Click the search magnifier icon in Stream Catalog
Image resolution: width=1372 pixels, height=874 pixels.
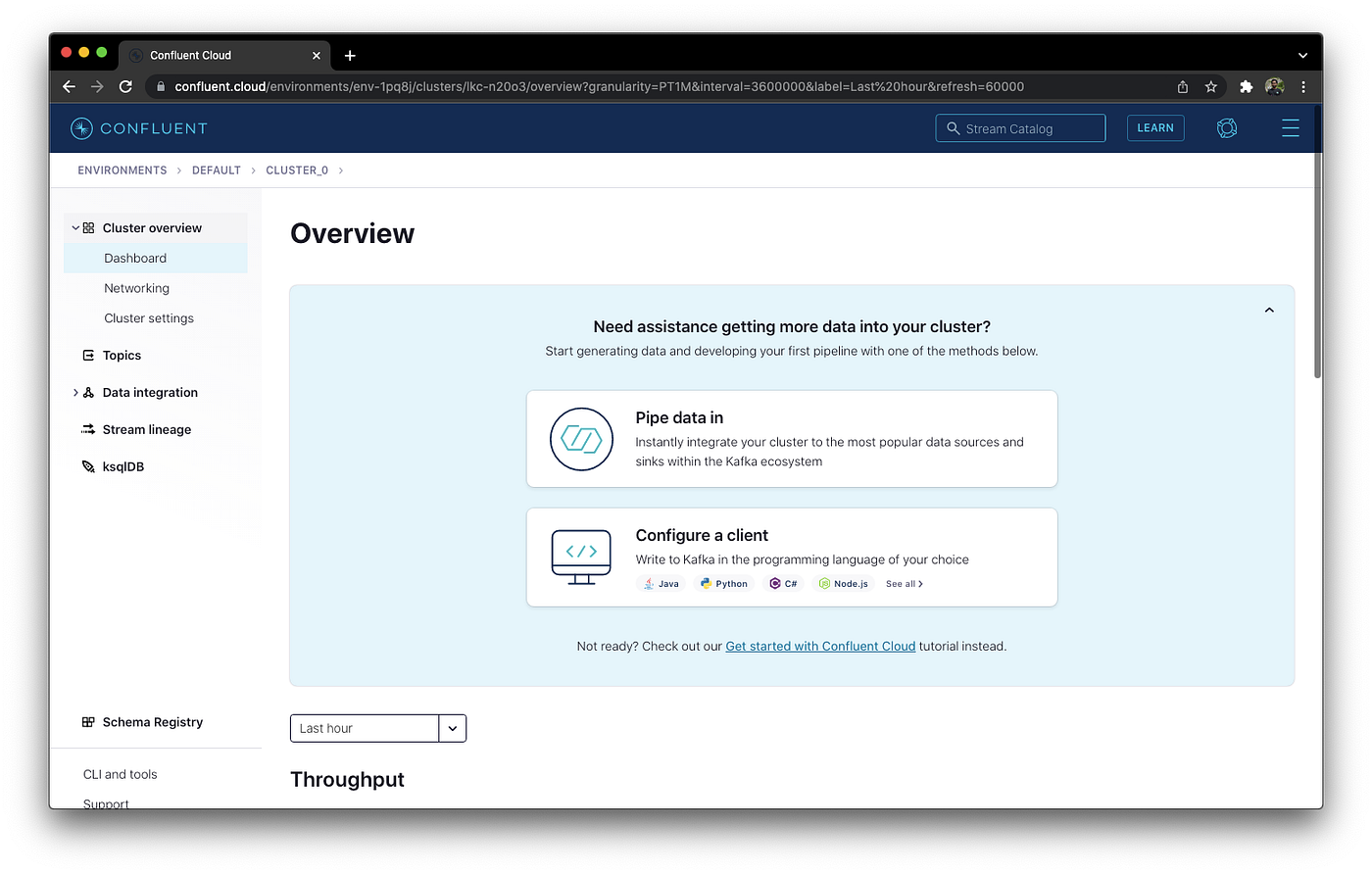pyautogui.click(x=953, y=128)
